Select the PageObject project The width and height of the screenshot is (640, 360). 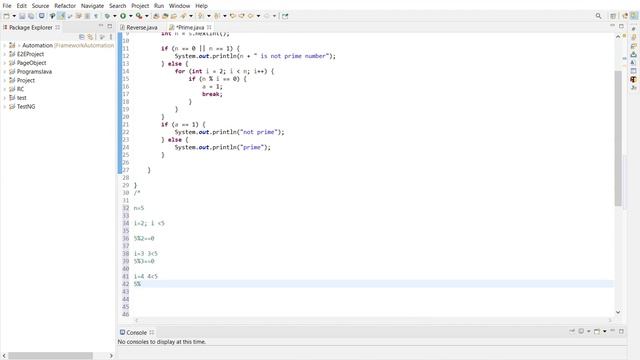point(31,63)
